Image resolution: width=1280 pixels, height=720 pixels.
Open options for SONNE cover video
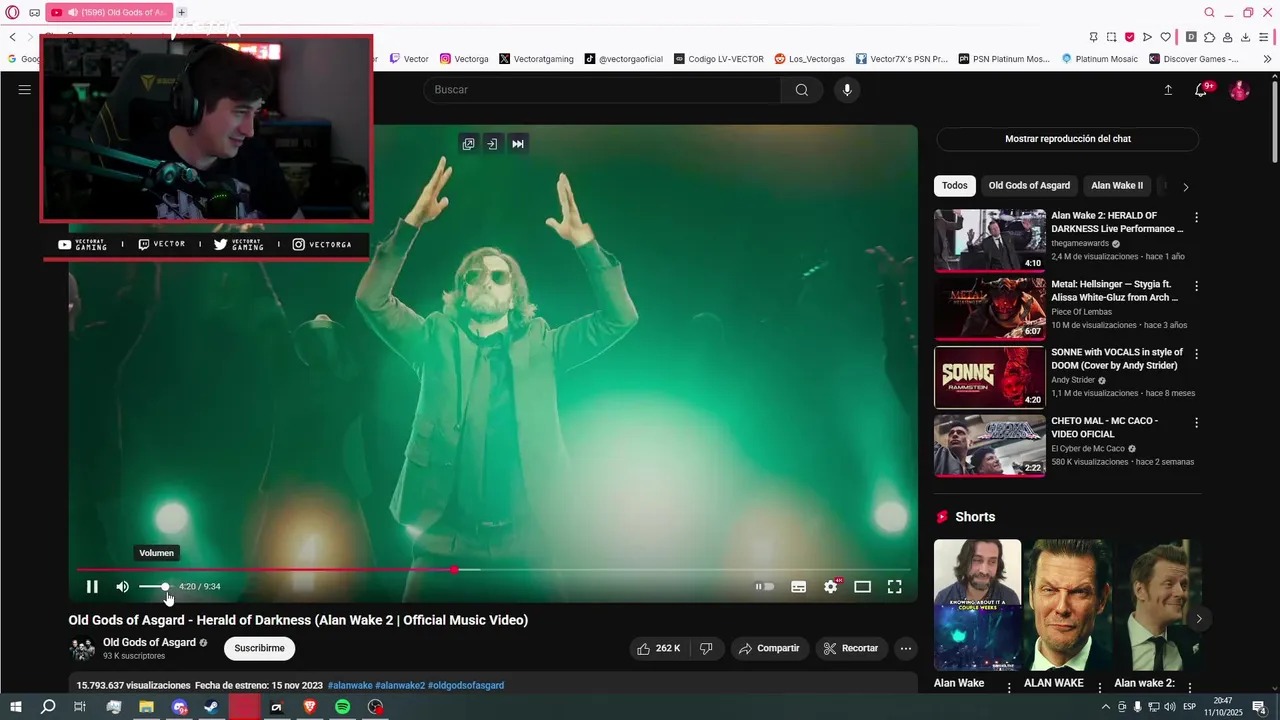point(1196,354)
